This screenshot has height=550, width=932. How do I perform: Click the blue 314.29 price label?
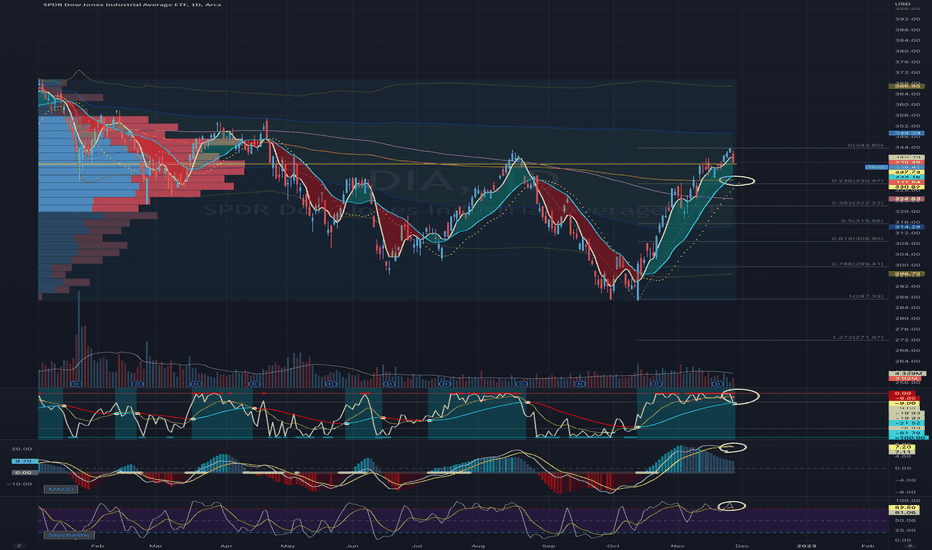[x=907, y=227]
